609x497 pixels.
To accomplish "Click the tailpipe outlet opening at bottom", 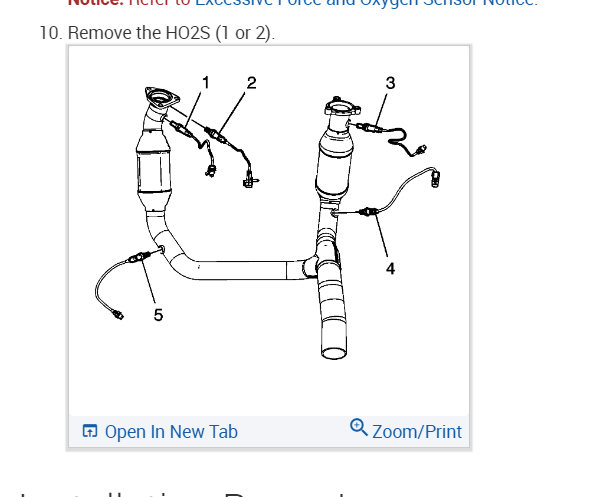I will coord(334,353).
